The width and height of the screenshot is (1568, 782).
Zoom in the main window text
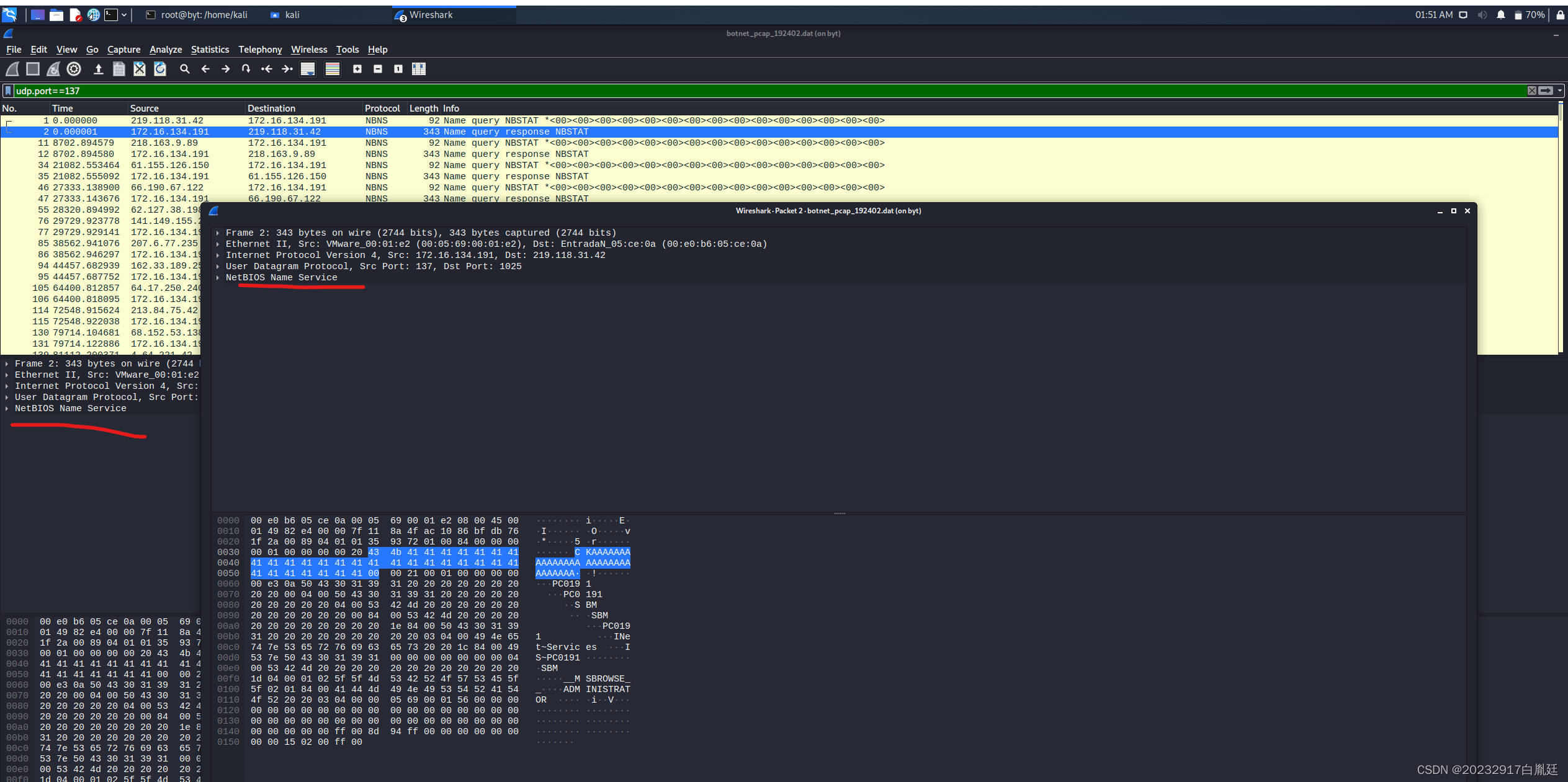357,69
